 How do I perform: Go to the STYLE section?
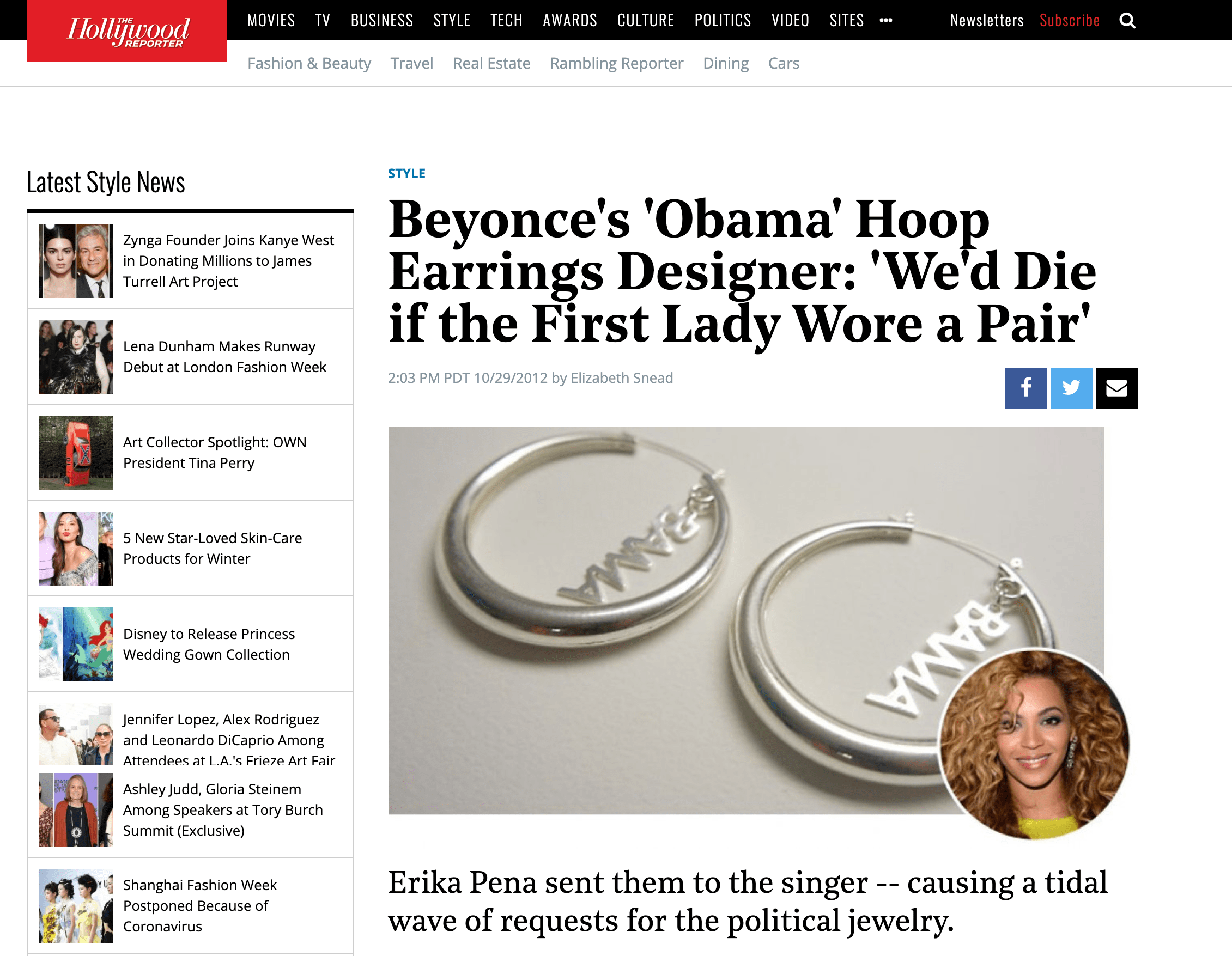coord(452,20)
